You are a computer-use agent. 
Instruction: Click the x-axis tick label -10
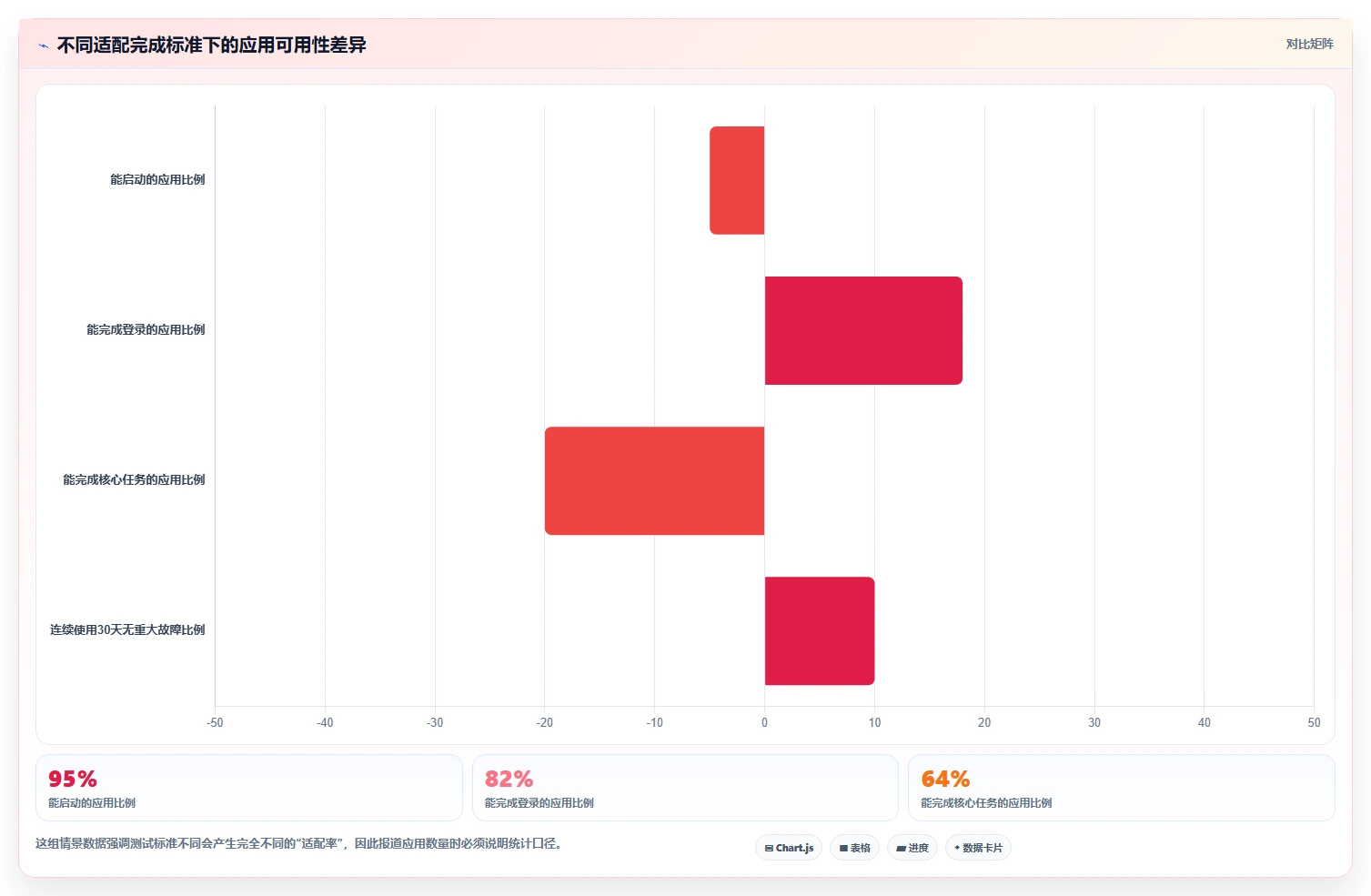click(654, 723)
